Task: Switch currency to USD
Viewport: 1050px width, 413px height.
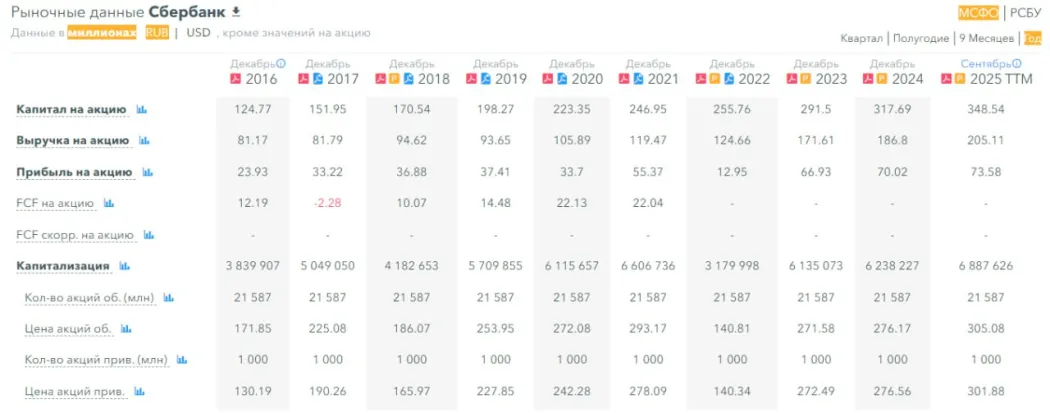Action: click(198, 32)
